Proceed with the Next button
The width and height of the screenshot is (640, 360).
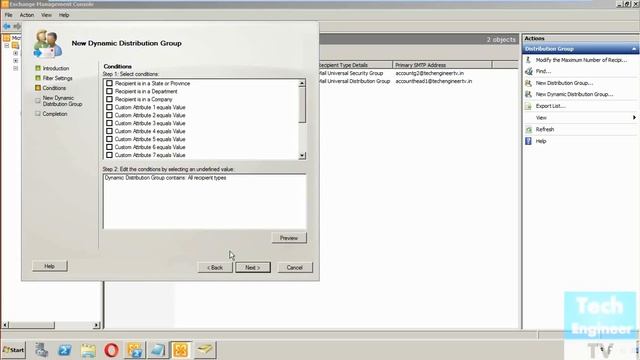pos(253,267)
